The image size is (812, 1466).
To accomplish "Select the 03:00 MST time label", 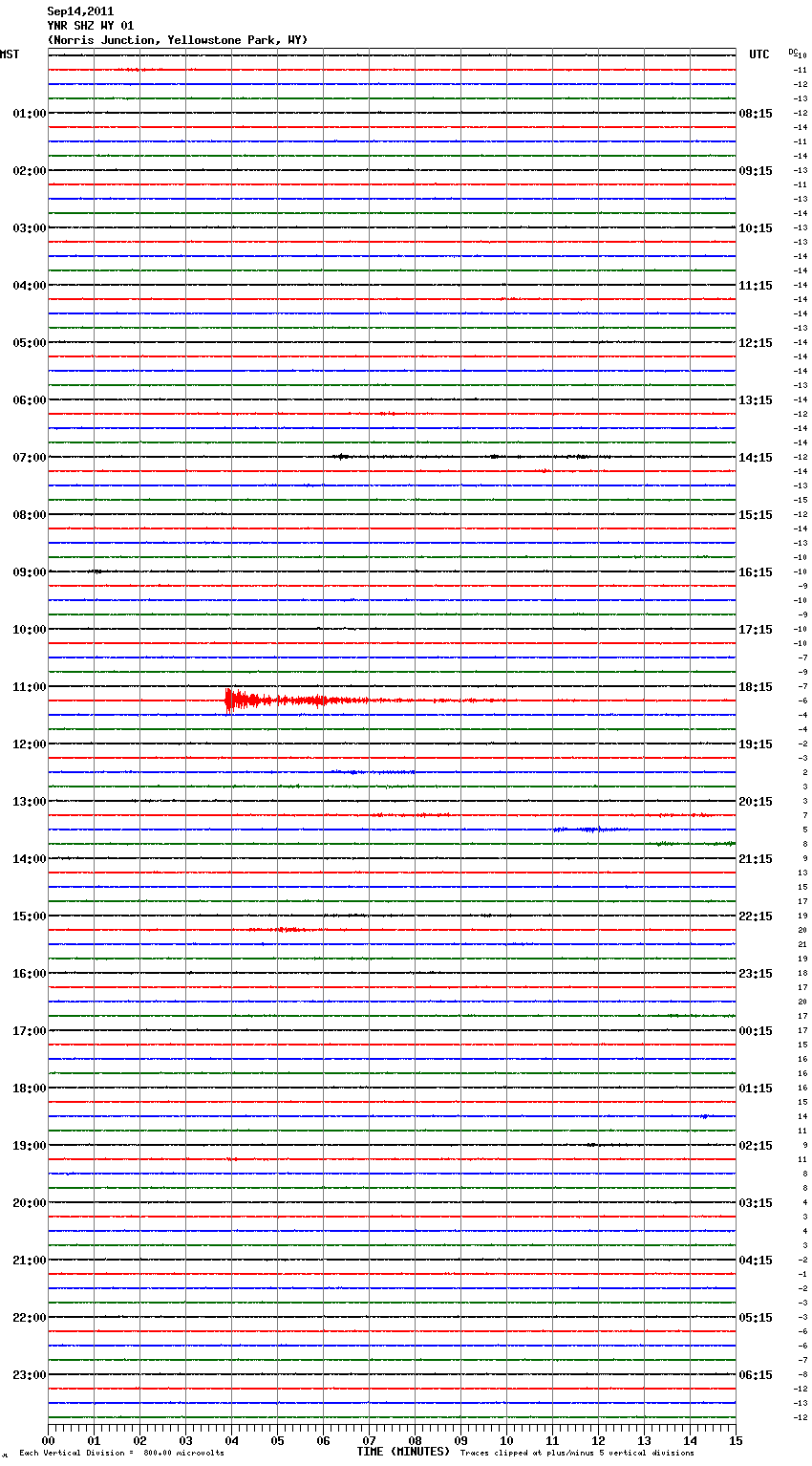I will click(x=29, y=228).
